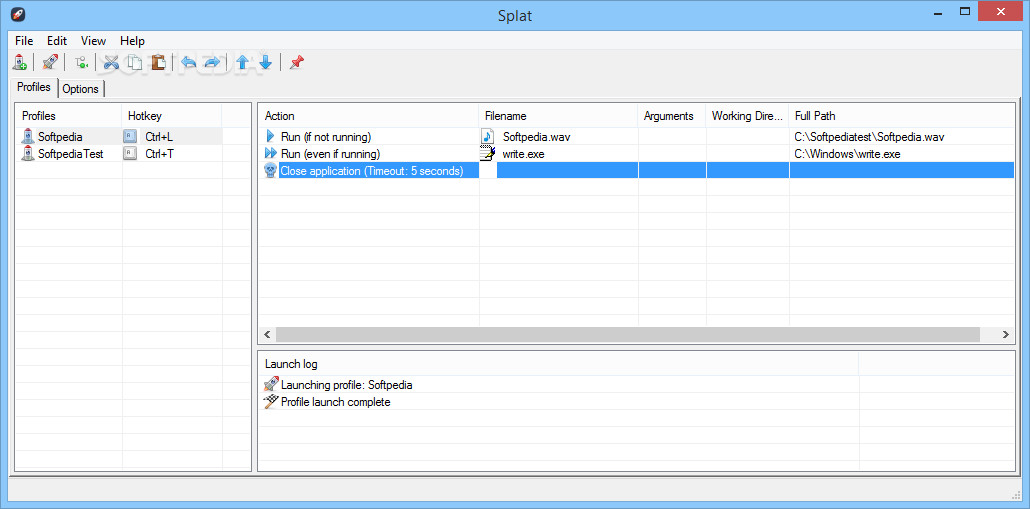Screen dimensions: 1030x509
Task: Click the Redo arrow icon
Action: (212, 62)
